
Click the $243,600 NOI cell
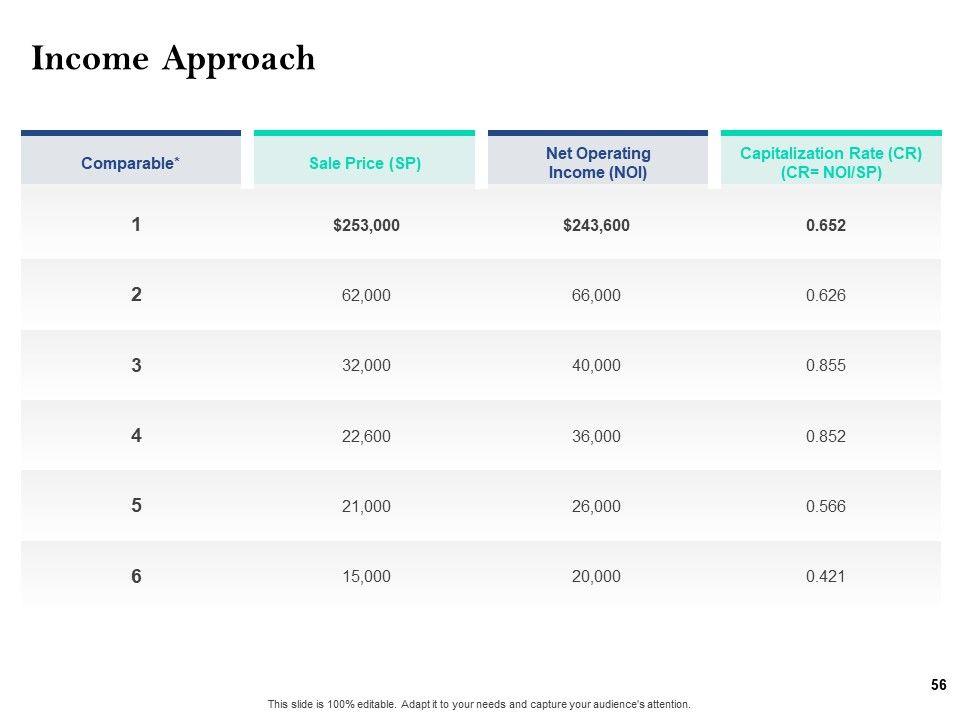pyautogui.click(x=597, y=226)
